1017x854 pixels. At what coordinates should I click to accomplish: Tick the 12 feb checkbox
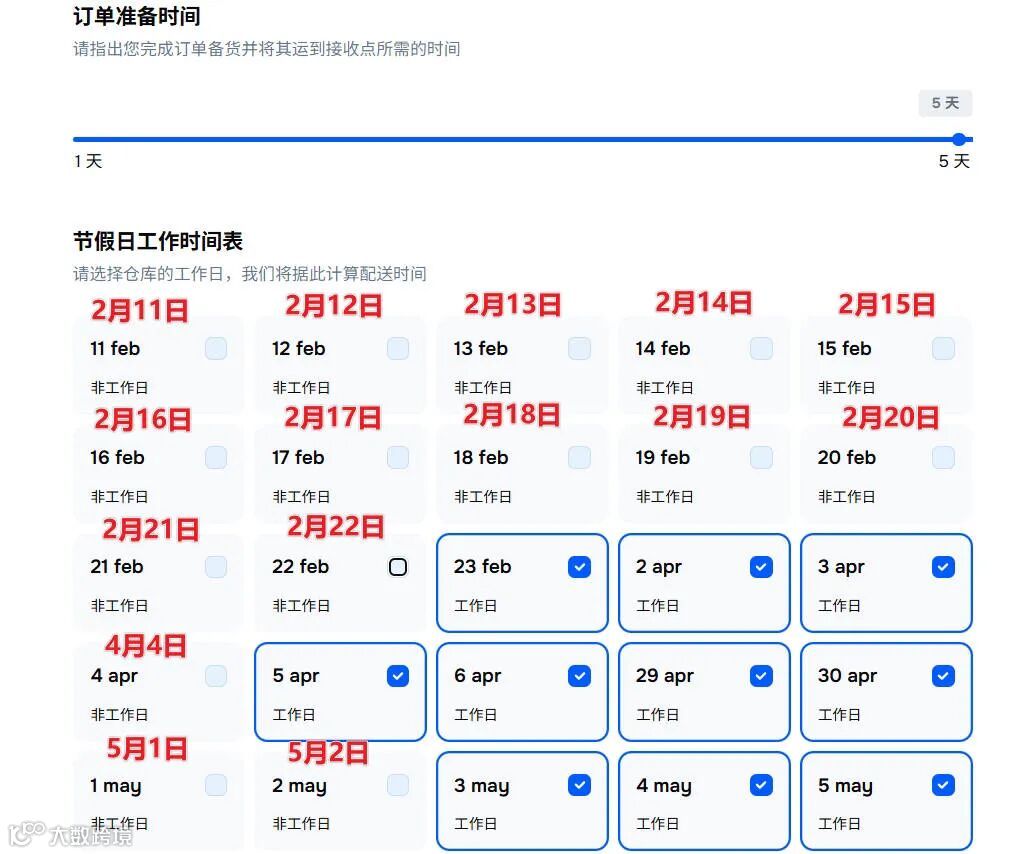coord(398,348)
